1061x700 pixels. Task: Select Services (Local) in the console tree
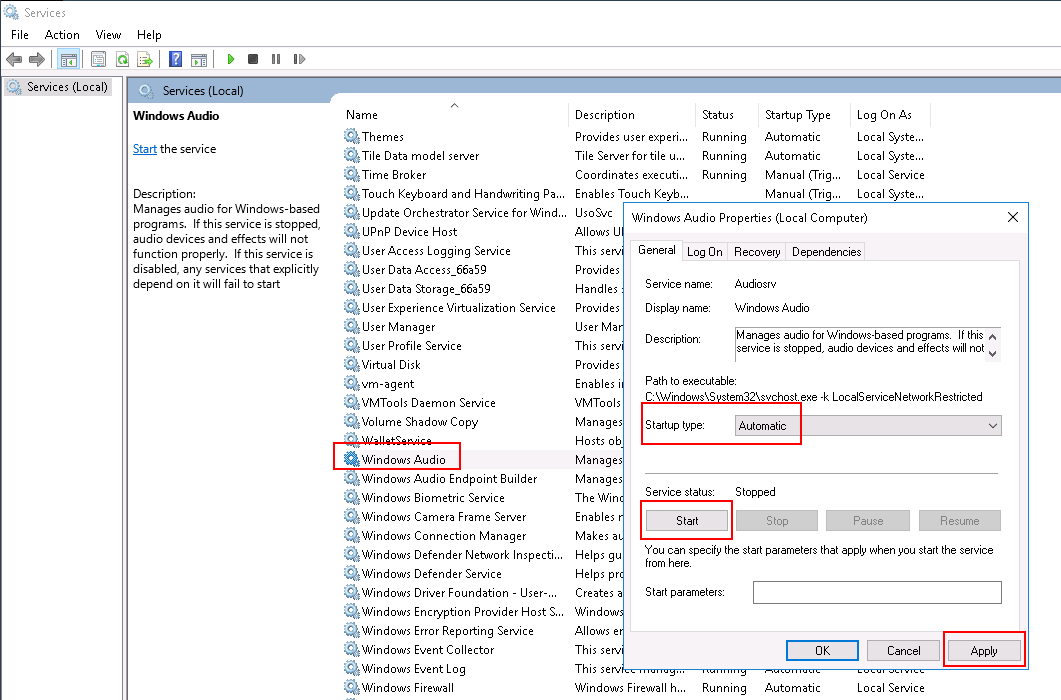tap(67, 87)
